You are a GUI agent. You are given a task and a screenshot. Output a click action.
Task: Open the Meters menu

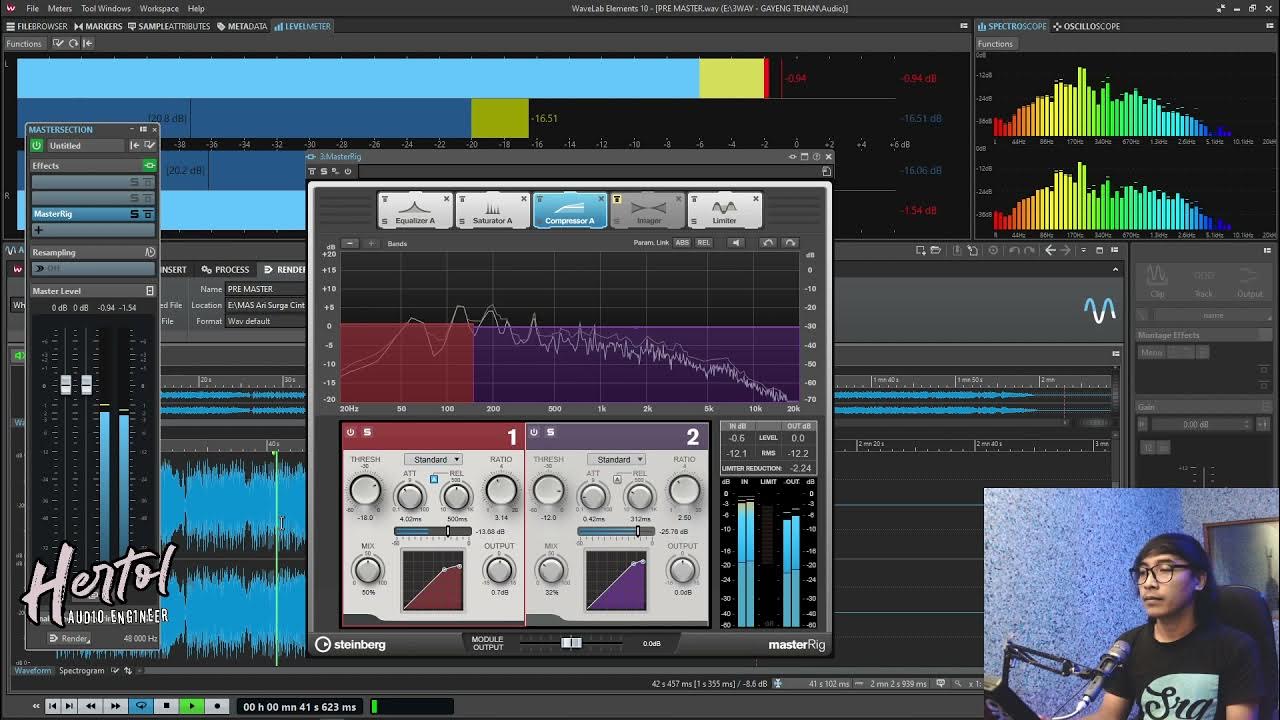(60, 8)
